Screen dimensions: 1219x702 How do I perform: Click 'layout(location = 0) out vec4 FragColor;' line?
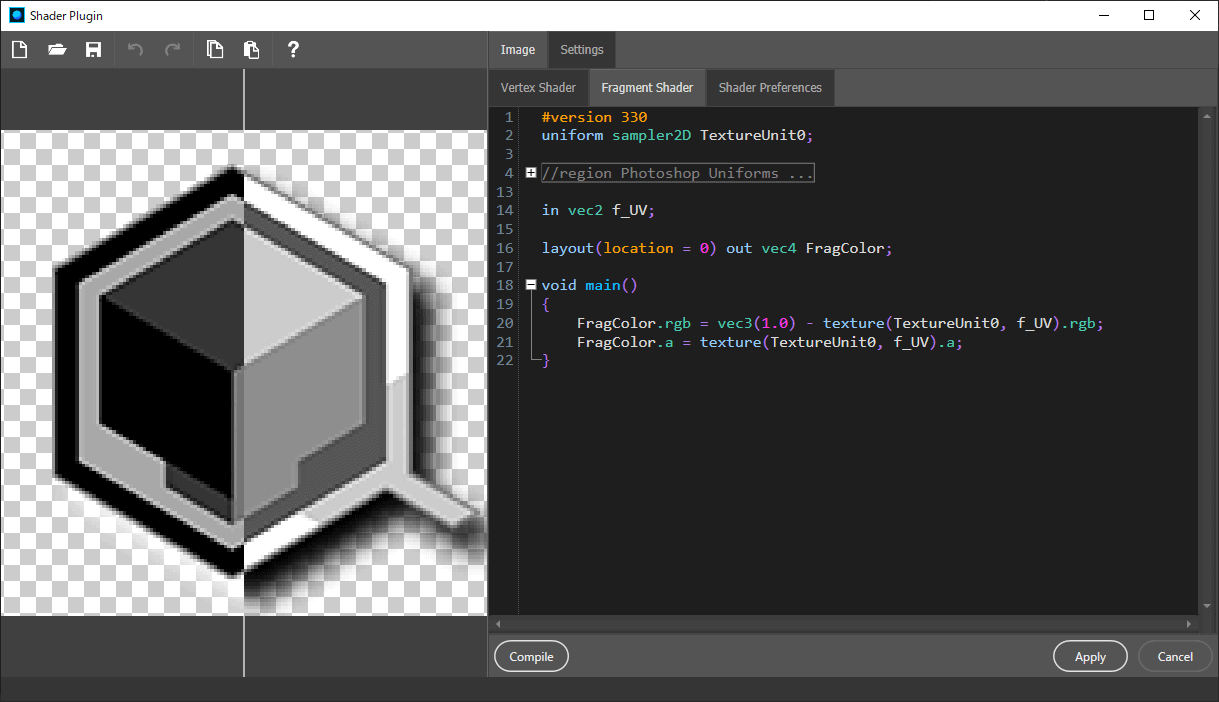click(716, 248)
